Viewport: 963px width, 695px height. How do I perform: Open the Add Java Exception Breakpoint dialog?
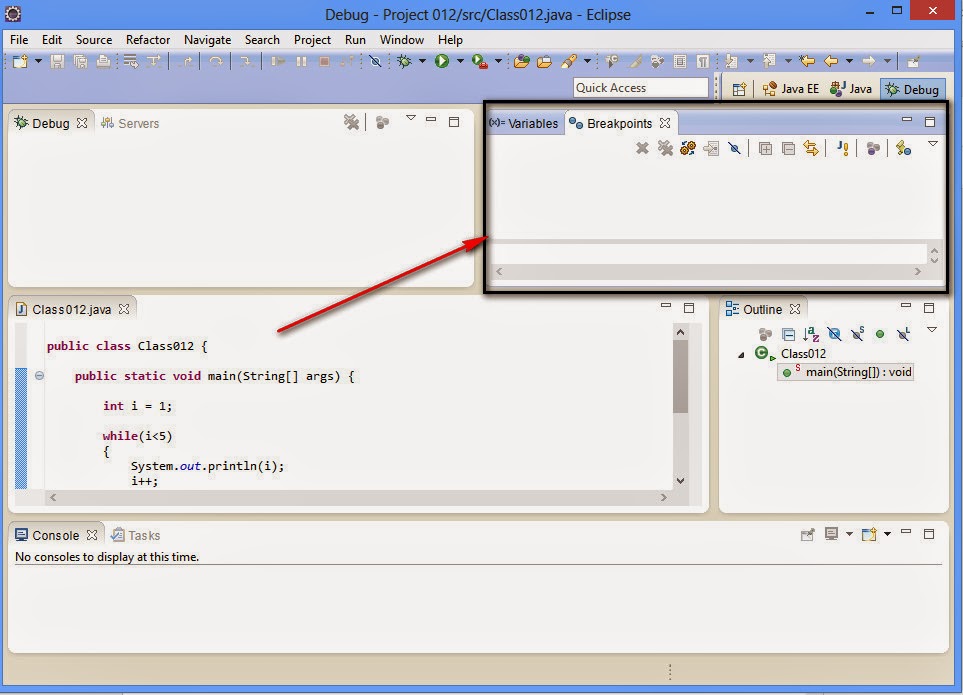(843, 147)
